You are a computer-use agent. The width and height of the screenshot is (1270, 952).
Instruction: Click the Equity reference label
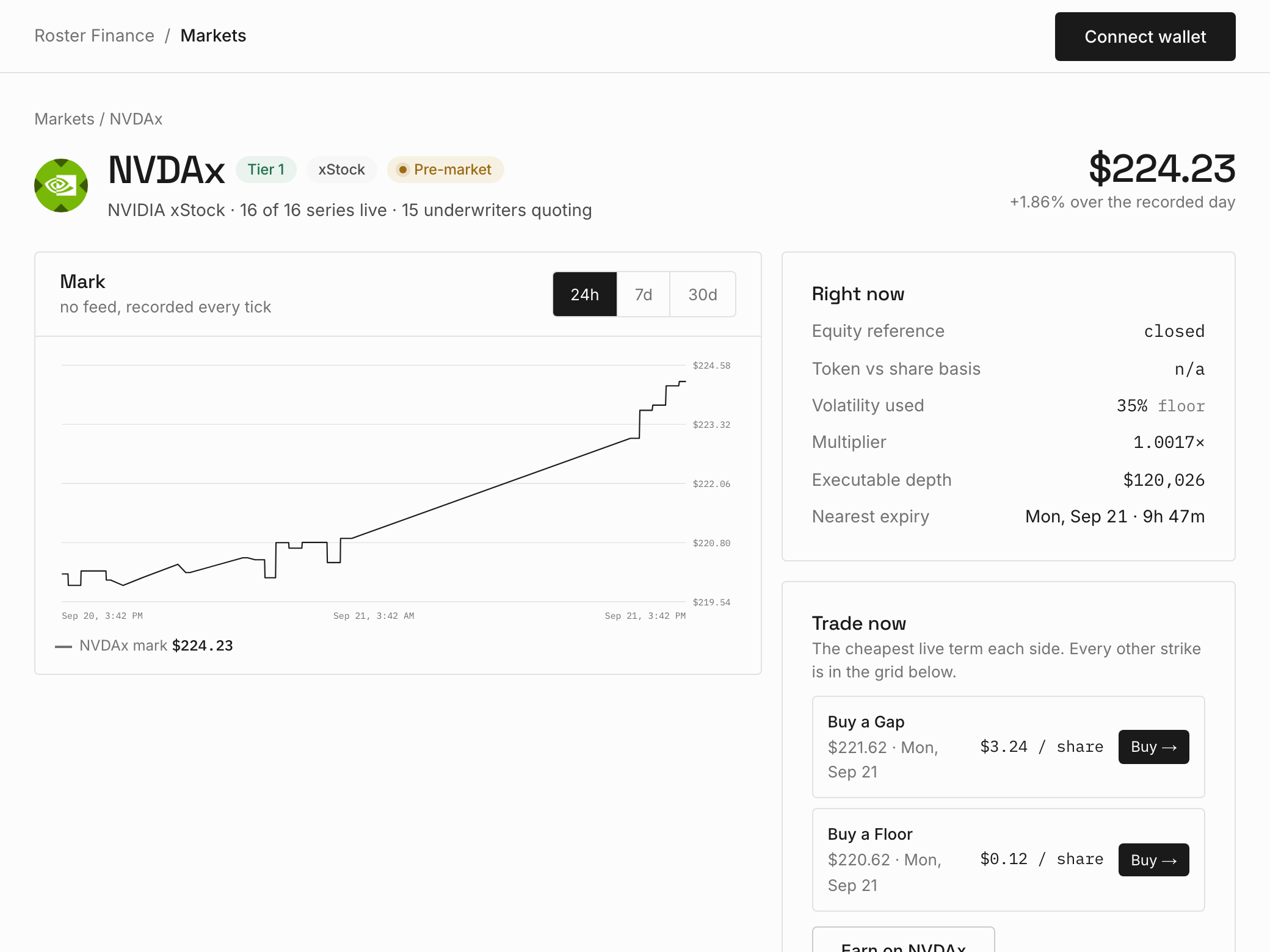click(878, 331)
